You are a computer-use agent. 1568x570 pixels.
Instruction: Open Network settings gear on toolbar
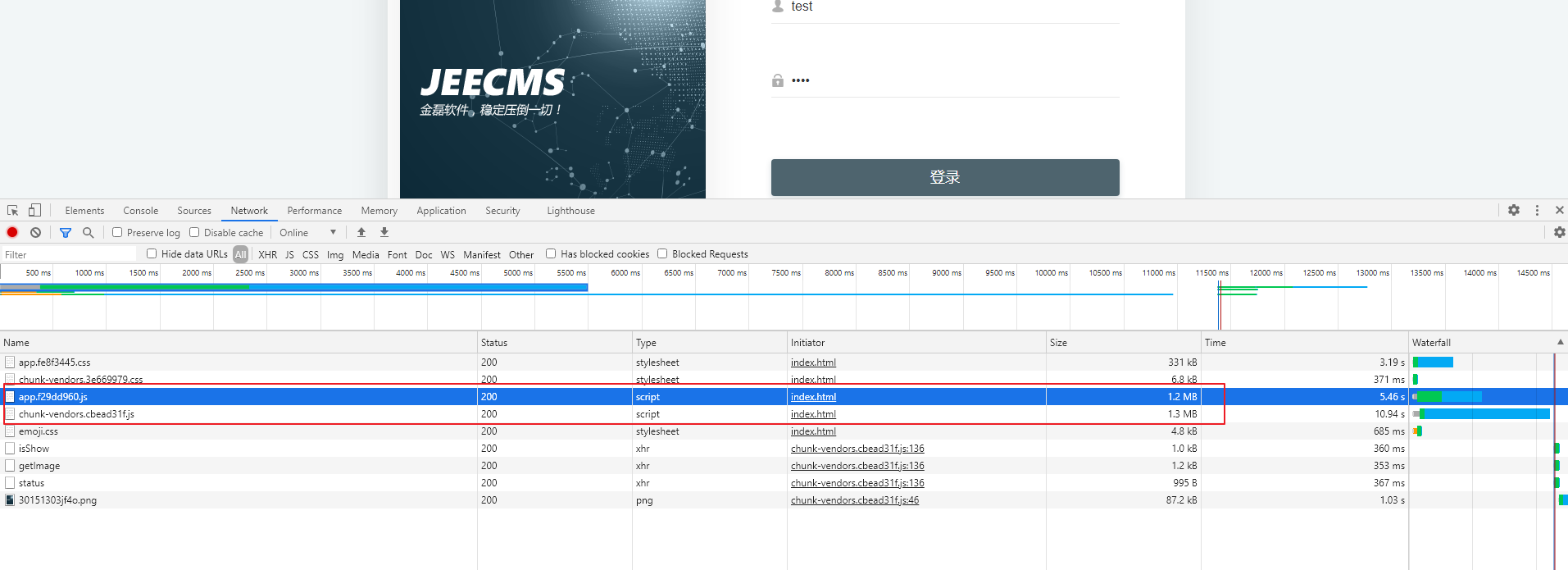[1560, 233]
